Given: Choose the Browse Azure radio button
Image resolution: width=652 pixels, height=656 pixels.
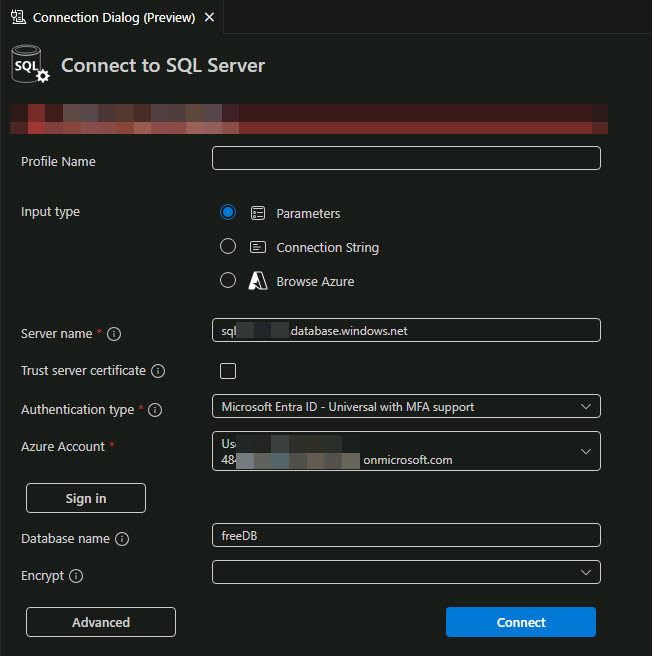Looking at the screenshot, I should (x=228, y=281).
